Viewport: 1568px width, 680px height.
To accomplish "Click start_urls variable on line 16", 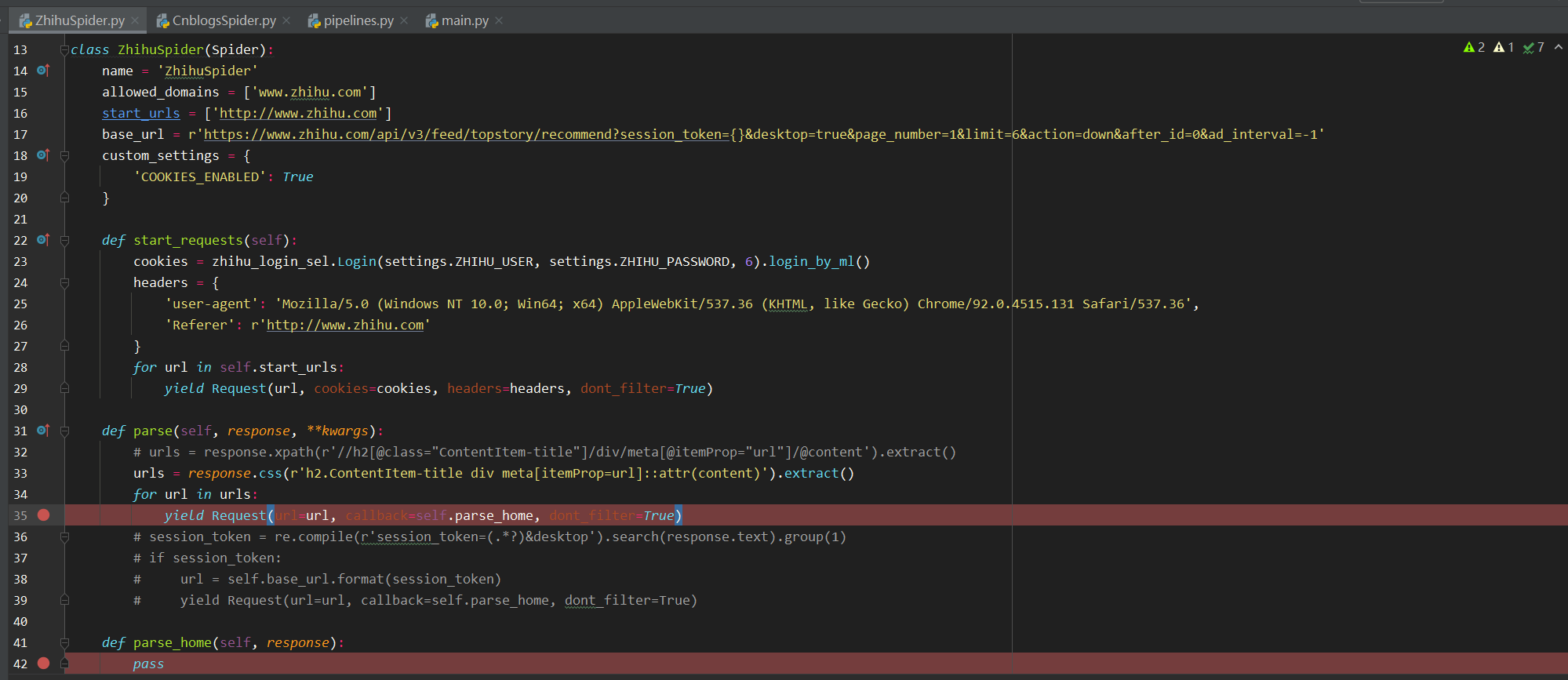I will click(x=140, y=113).
